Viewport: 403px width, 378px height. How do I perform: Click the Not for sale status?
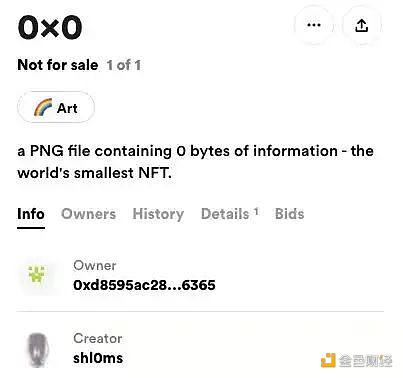[58, 65]
